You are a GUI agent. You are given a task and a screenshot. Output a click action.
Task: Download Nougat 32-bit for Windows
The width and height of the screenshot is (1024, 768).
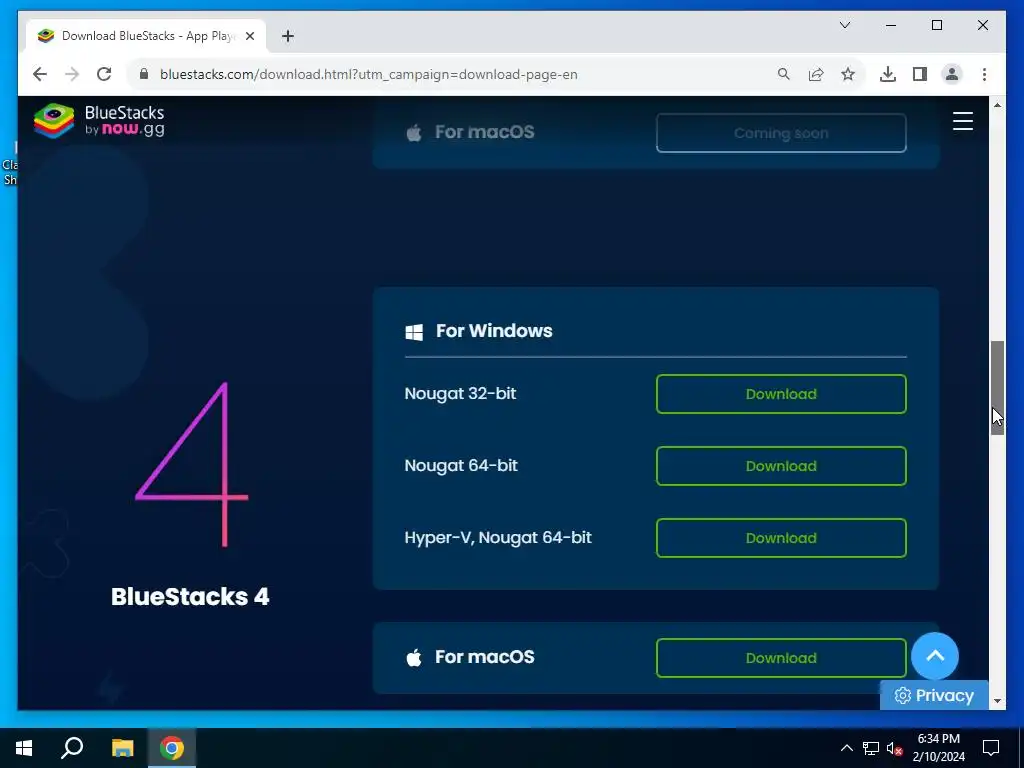click(781, 394)
